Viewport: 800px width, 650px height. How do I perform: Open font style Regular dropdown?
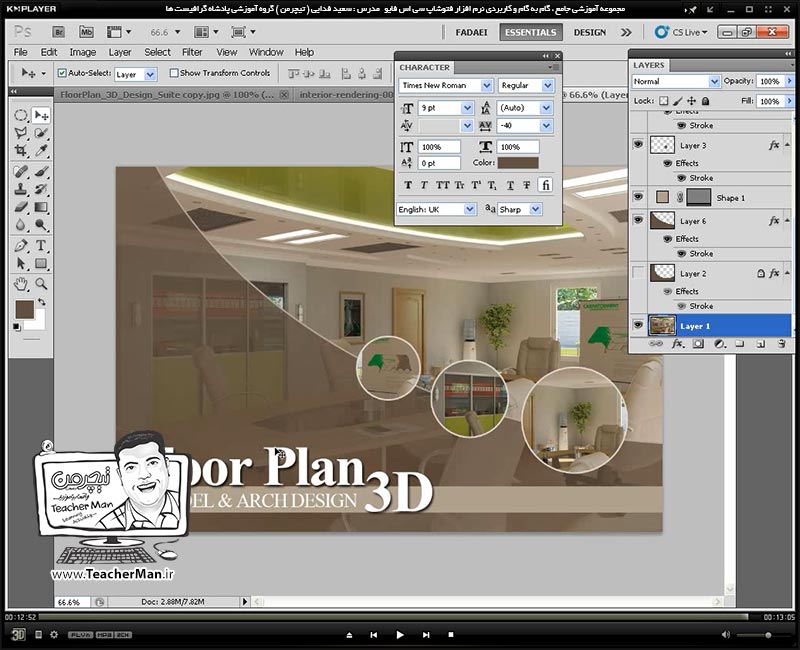tap(547, 85)
